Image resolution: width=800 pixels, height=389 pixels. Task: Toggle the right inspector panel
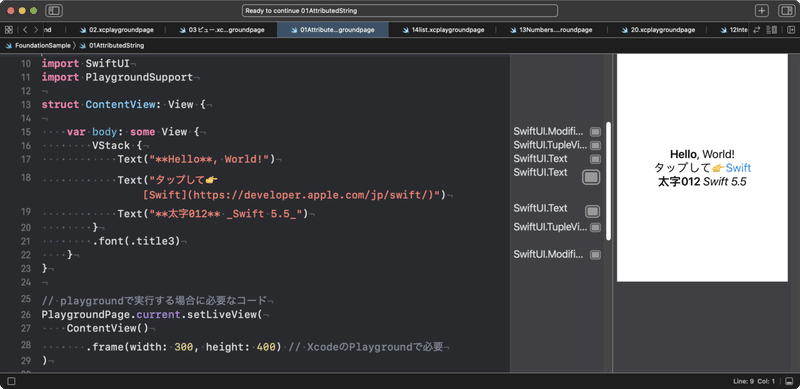[786, 11]
